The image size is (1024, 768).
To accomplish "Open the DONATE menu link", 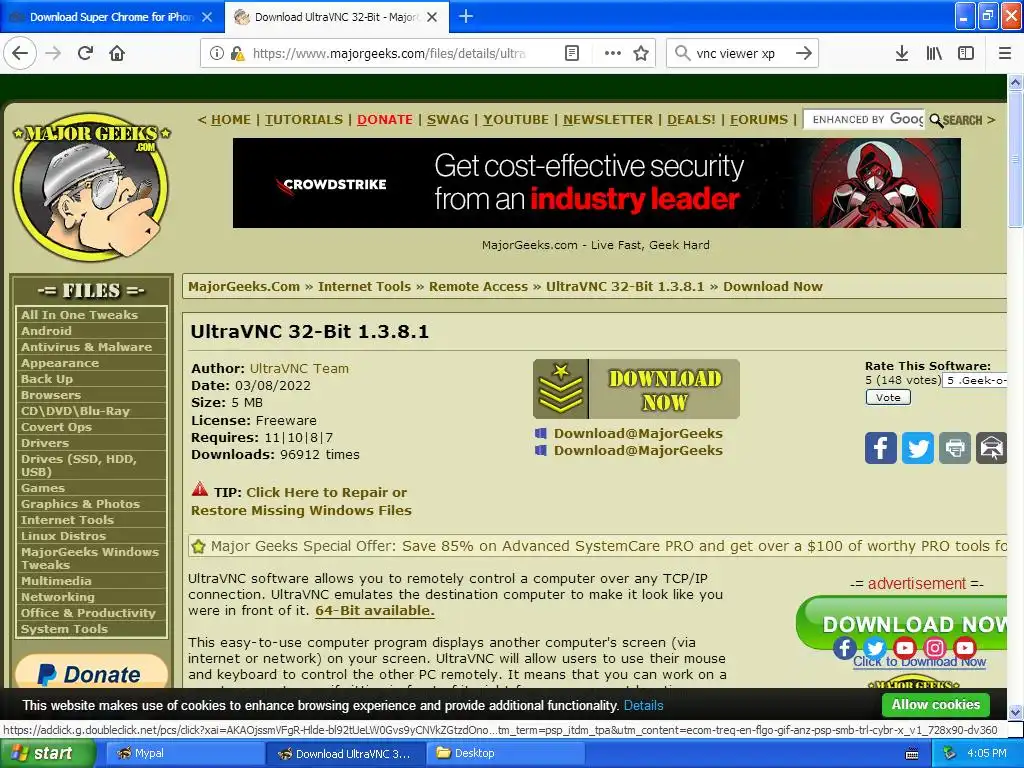I will point(385,120).
